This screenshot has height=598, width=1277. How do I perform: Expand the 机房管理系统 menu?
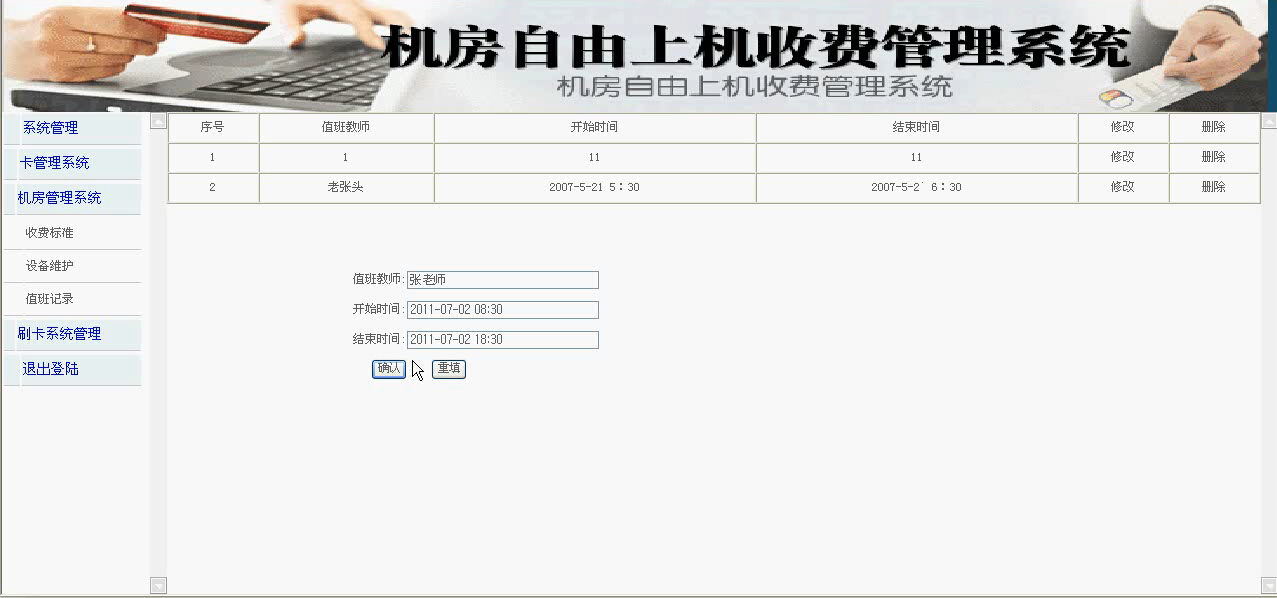tap(59, 198)
